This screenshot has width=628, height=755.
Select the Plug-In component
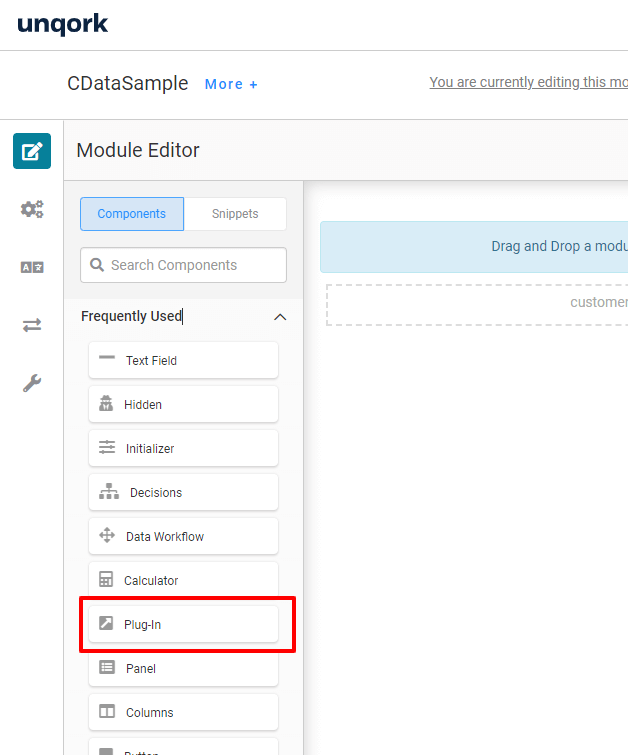pyautogui.click(x=183, y=624)
